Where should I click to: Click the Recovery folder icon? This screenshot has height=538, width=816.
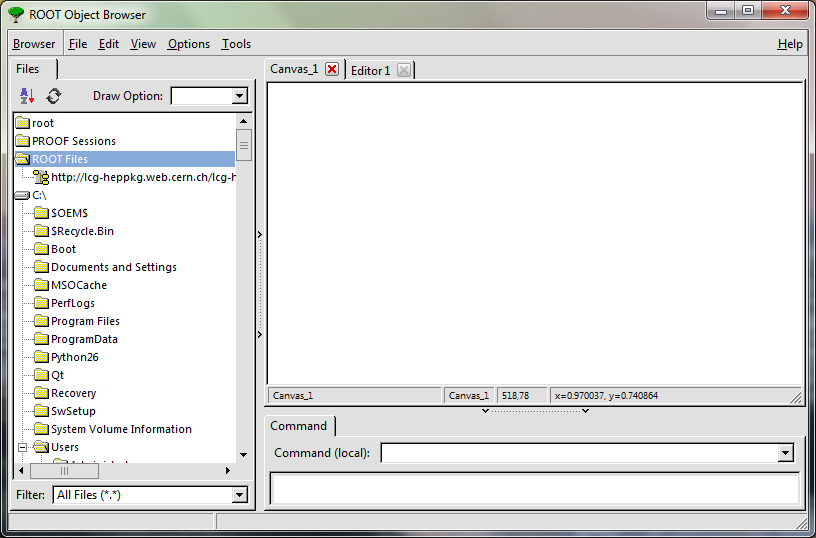tap(42, 393)
